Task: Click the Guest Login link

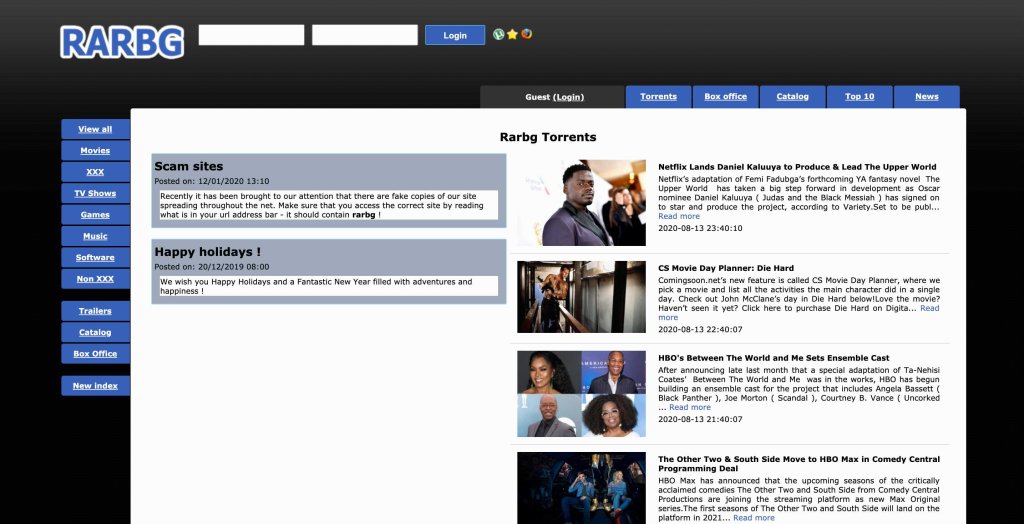Action: coord(568,97)
